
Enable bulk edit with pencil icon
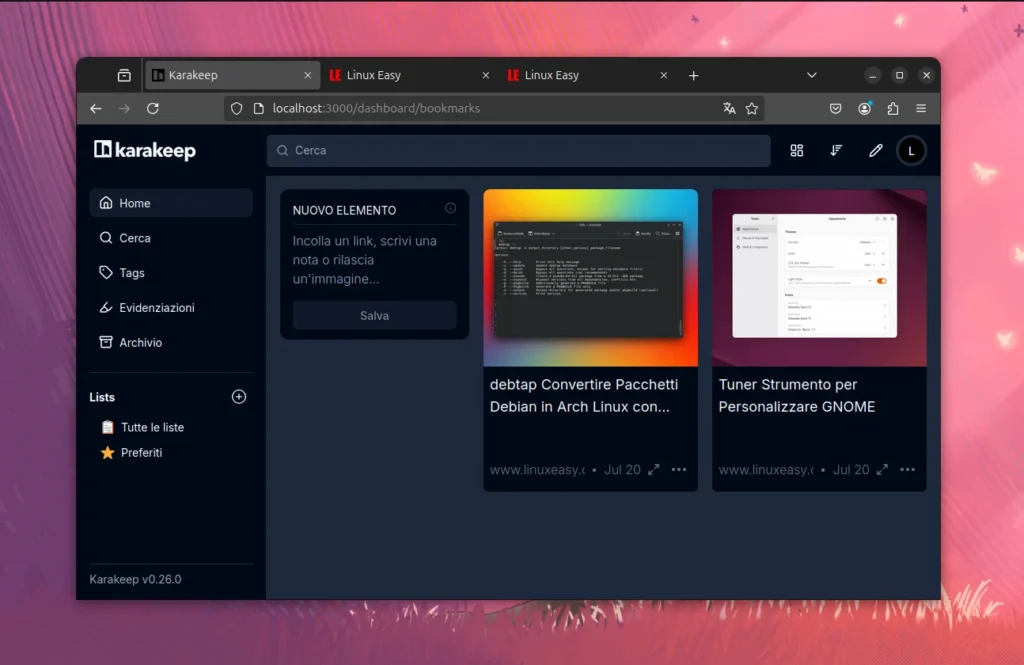876,150
